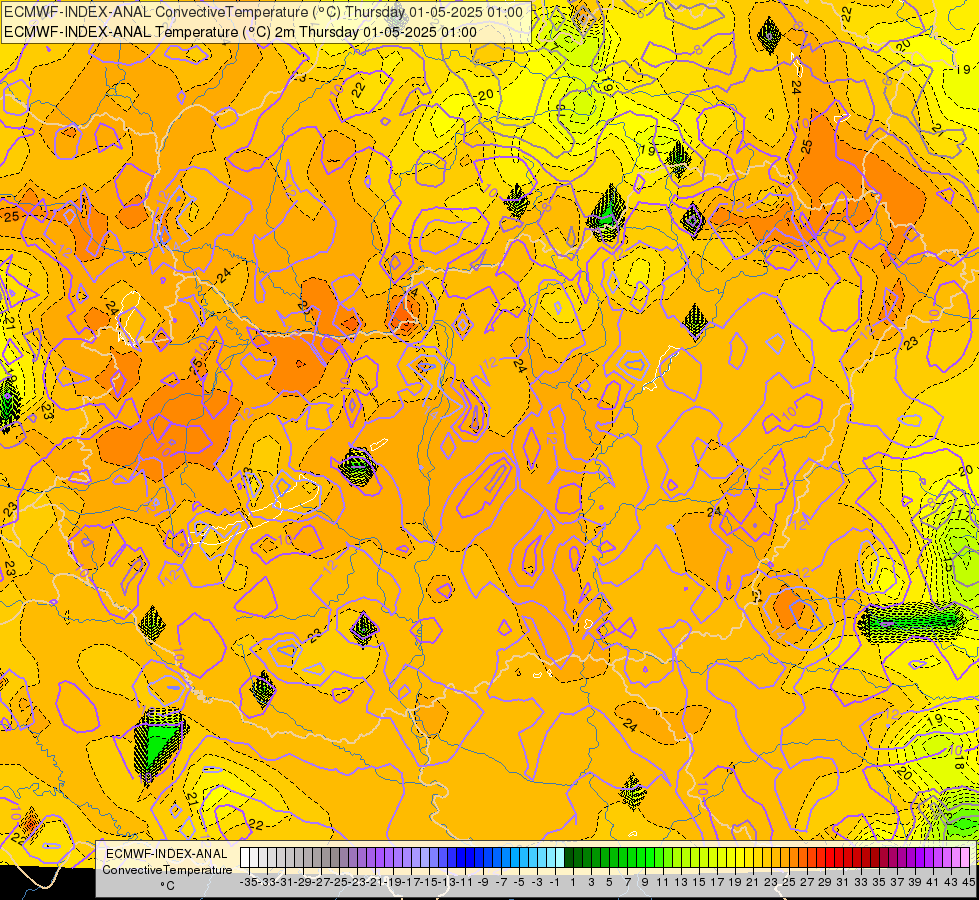Screen dimensions: 979x900
Task: Click the '-29' legend scale value
Action: pyautogui.click(x=303, y=883)
